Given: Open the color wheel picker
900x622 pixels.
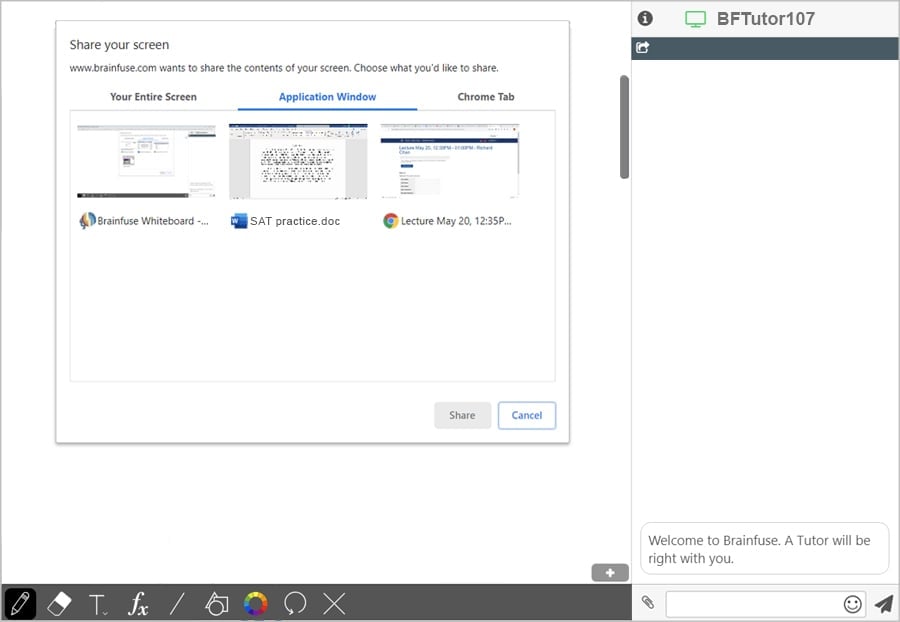Looking at the screenshot, I should coord(256,603).
